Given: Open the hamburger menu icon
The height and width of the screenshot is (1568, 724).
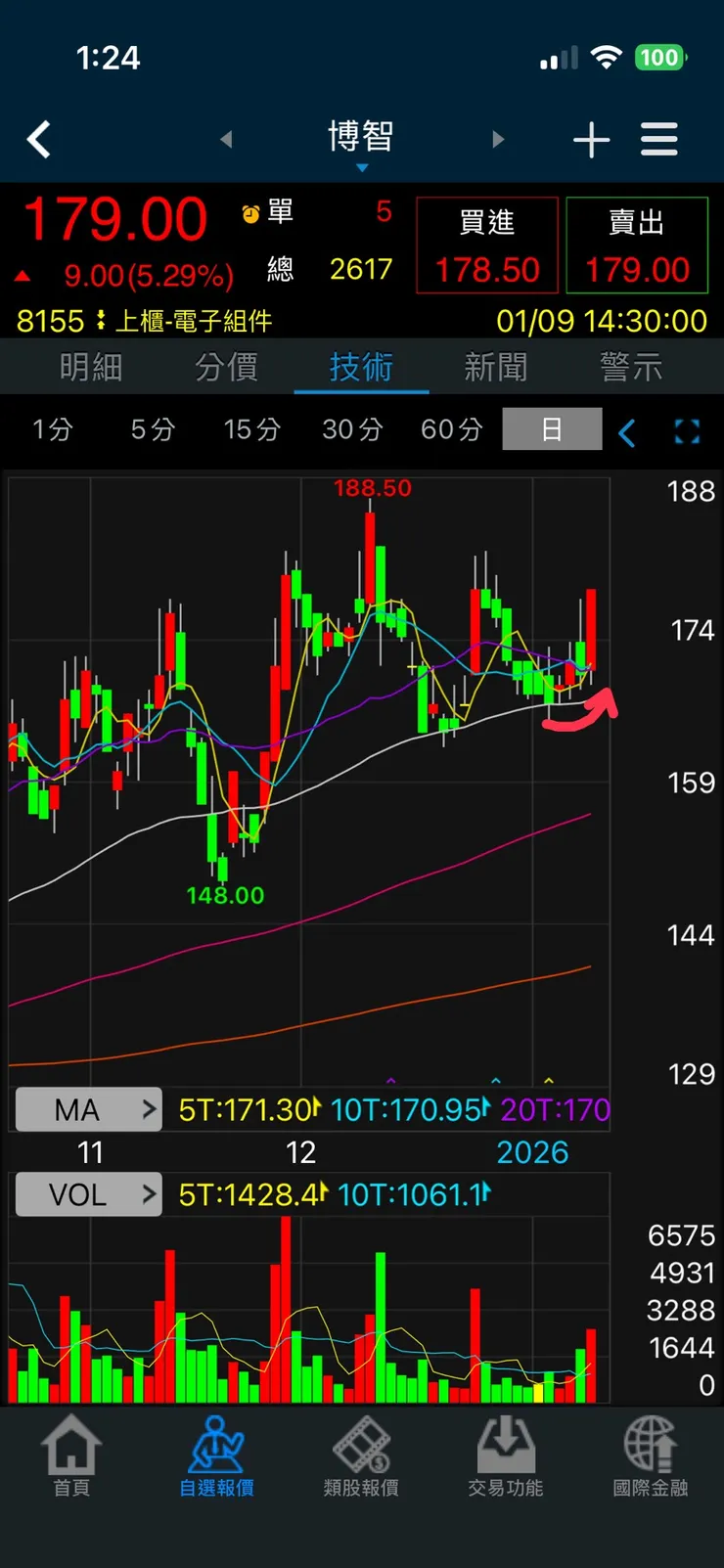Looking at the screenshot, I should point(659,140).
